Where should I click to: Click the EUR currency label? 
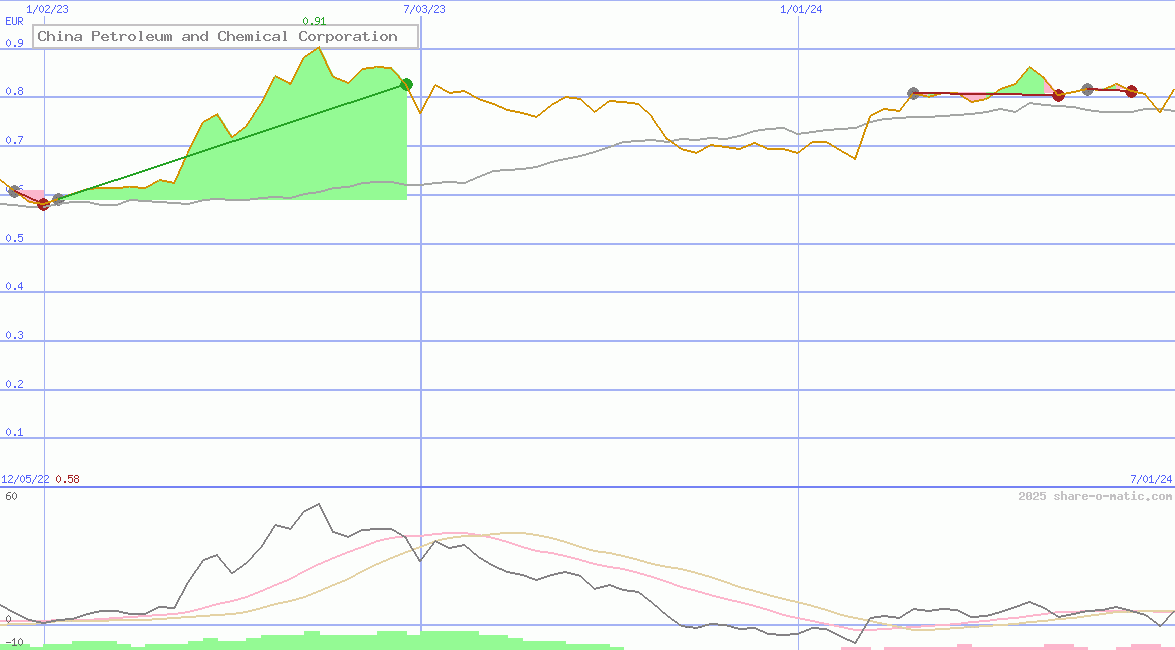(12, 21)
